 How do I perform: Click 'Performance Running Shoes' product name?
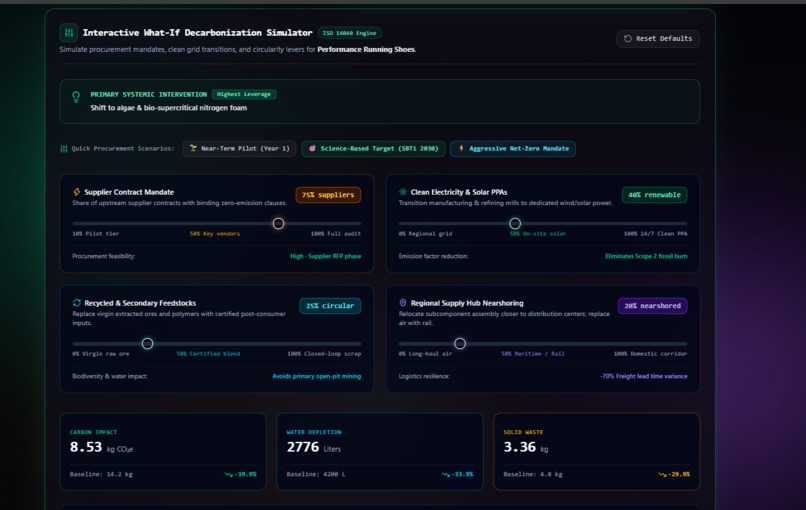366,50
